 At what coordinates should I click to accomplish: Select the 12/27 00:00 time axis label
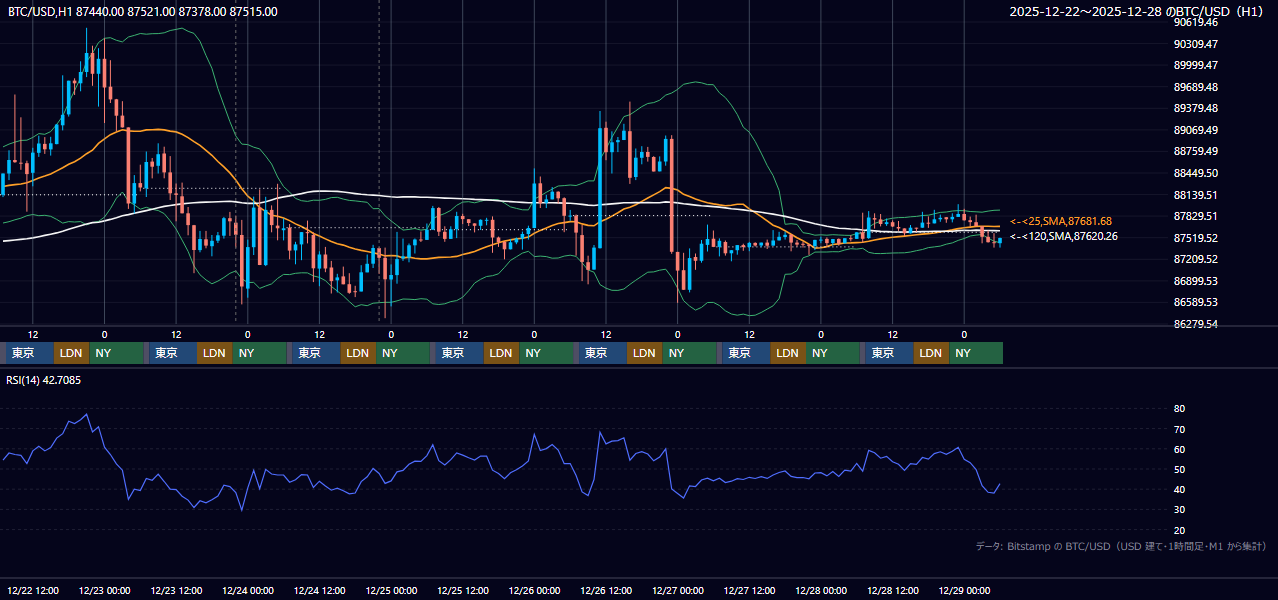pos(678,591)
